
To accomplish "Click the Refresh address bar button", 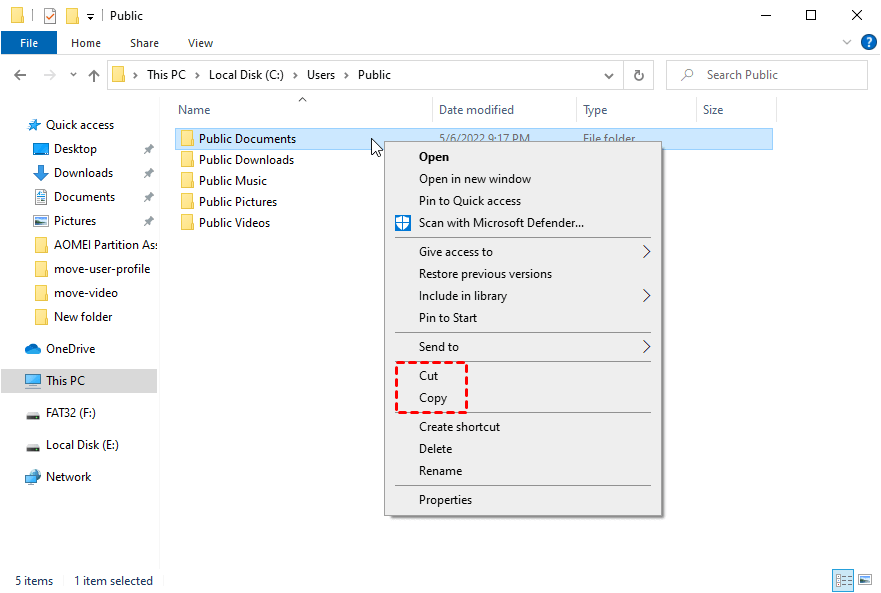I will click(639, 75).
